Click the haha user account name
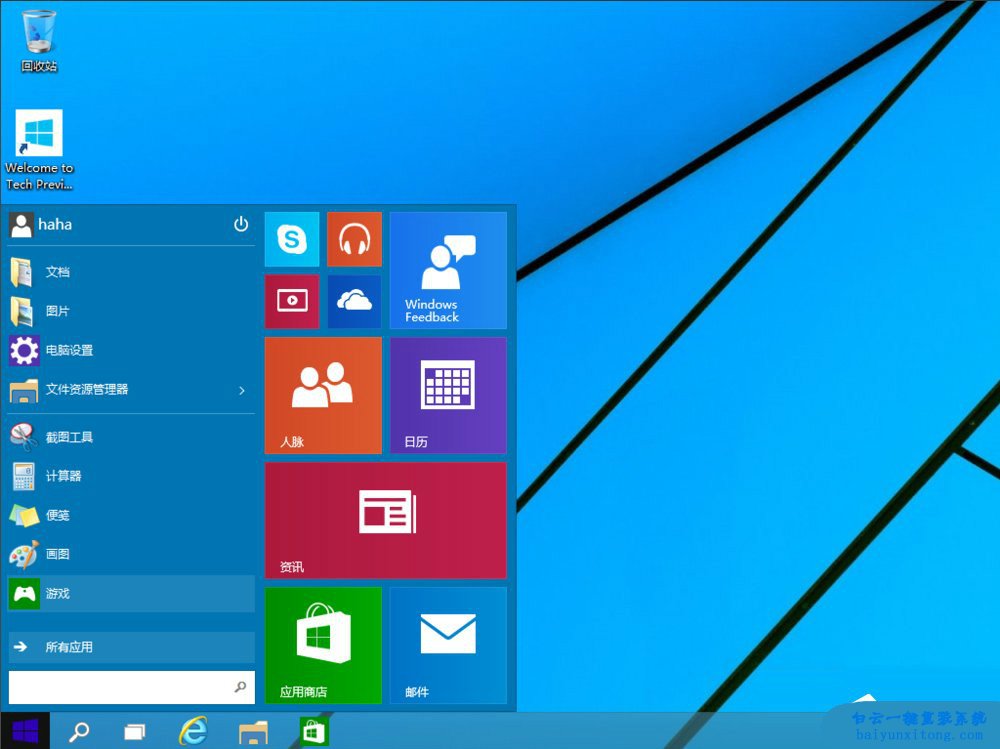The width and height of the screenshot is (1000, 749). click(x=54, y=225)
